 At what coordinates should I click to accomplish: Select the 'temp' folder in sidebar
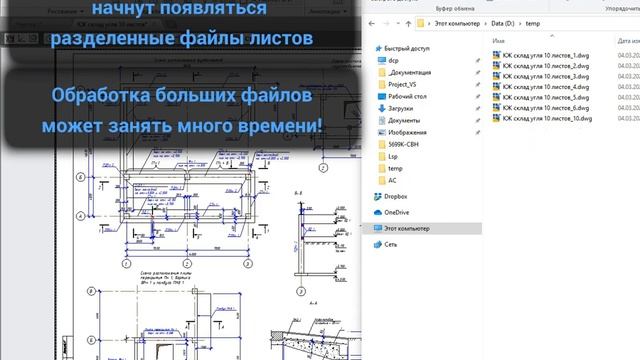point(395,169)
